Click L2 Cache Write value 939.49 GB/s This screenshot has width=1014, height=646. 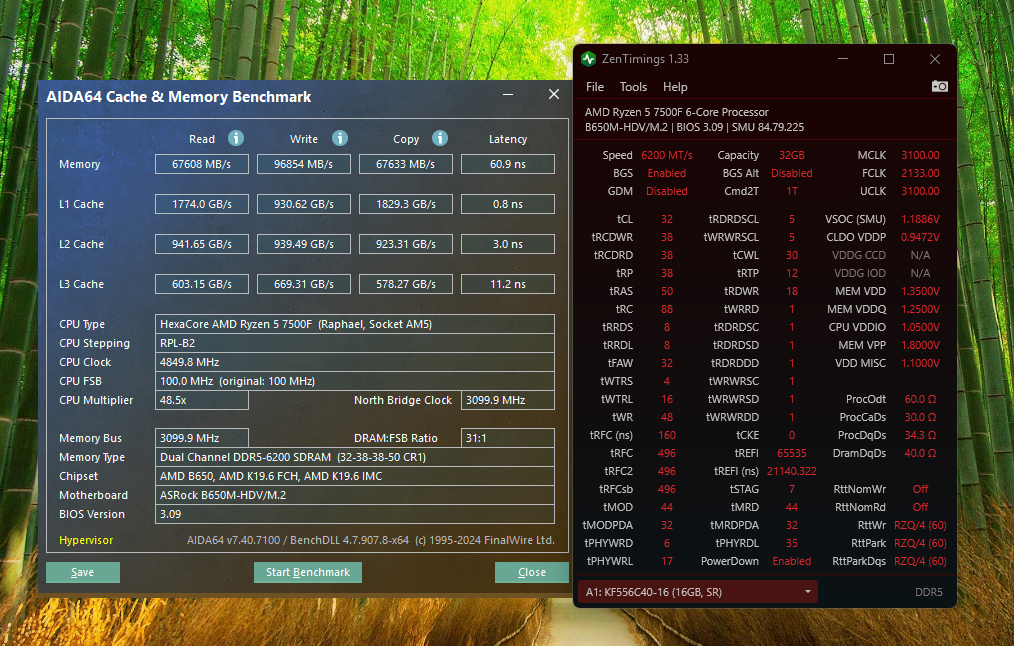pyautogui.click(x=304, y=244)
